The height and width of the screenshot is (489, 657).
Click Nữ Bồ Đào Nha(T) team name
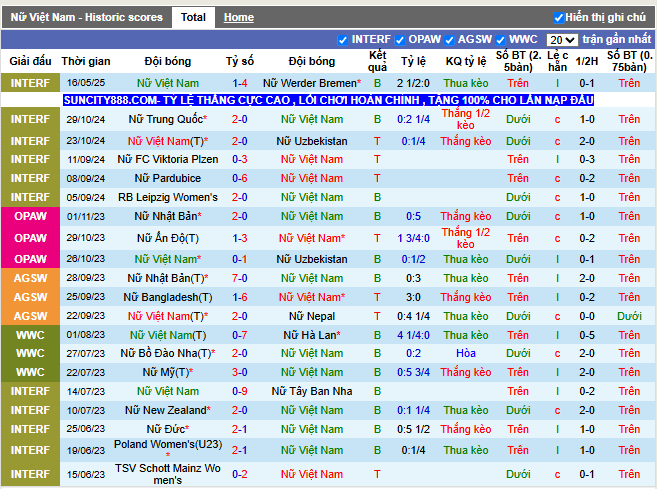[168, 353]
